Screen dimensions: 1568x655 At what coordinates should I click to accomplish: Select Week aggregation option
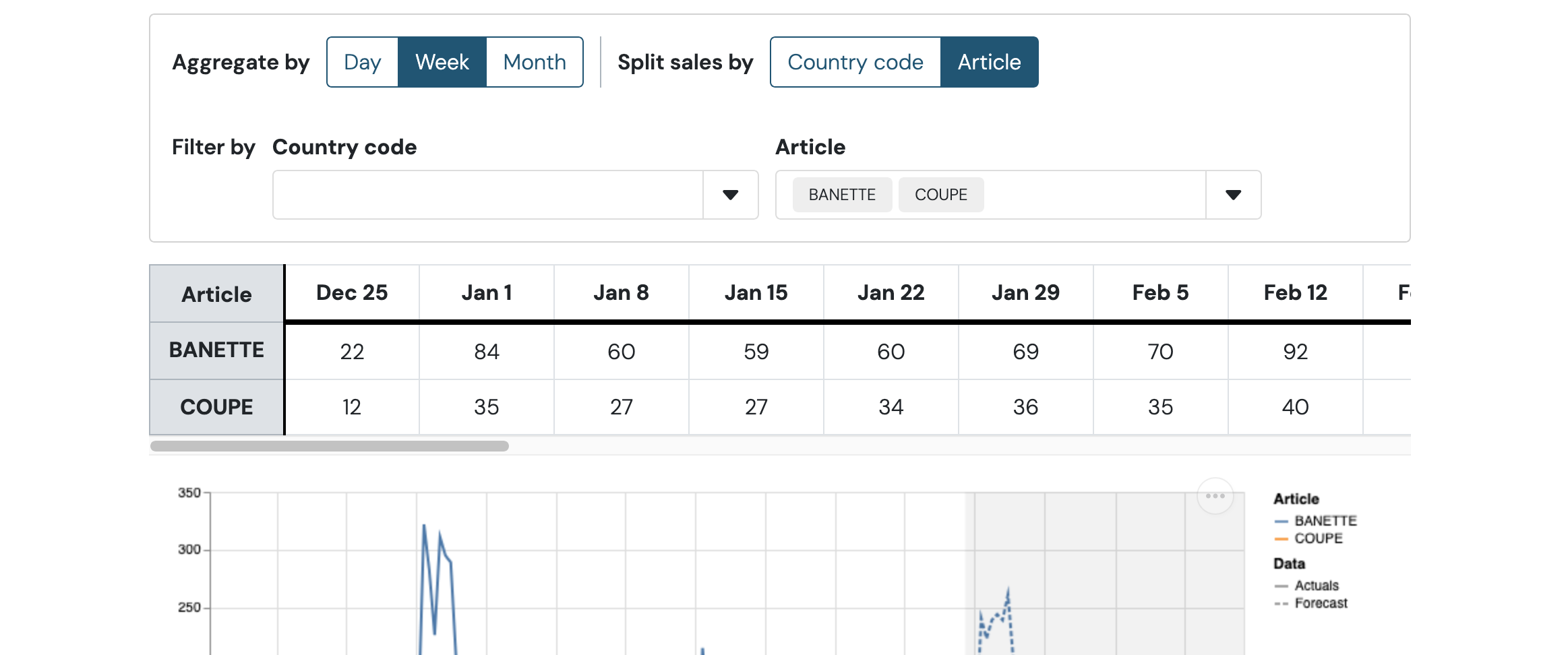[442, 62]
